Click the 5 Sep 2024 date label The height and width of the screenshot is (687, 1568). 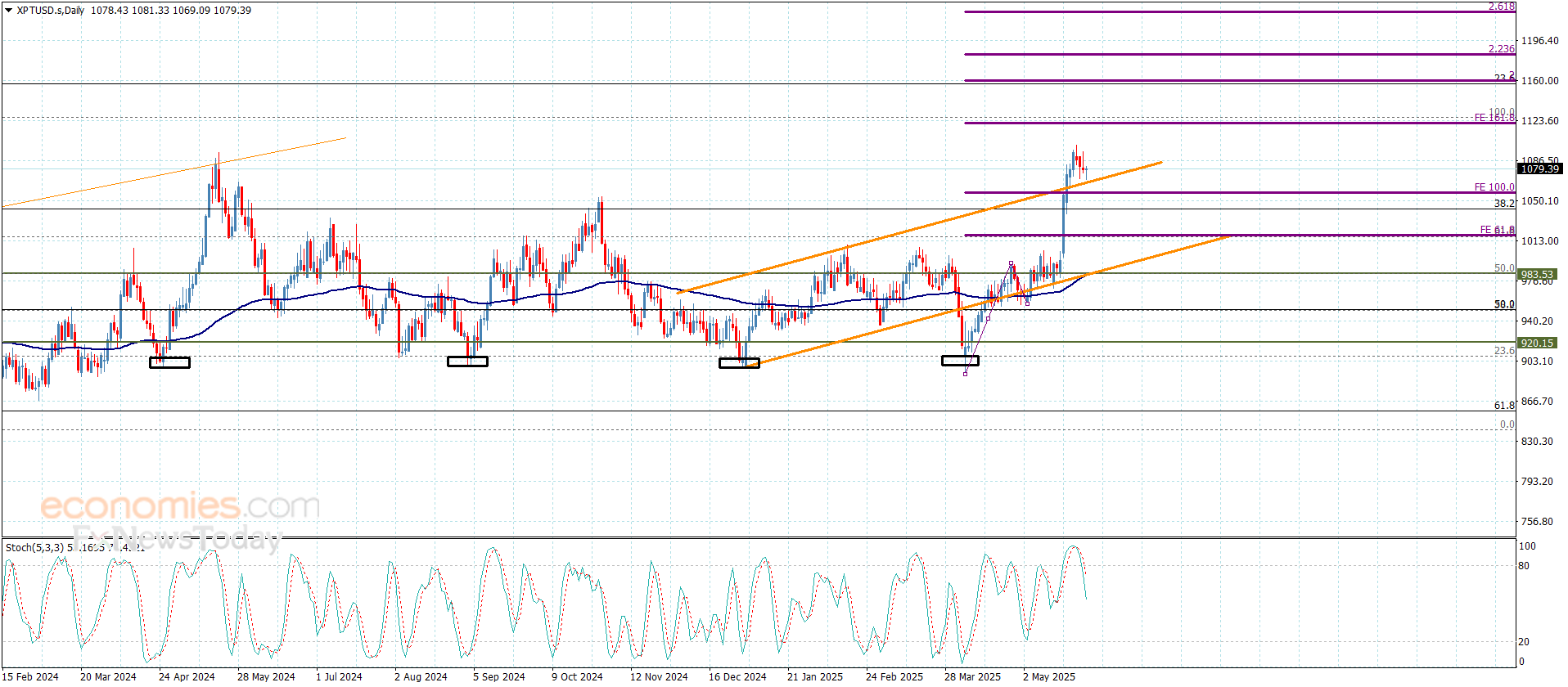coord(498,677)
